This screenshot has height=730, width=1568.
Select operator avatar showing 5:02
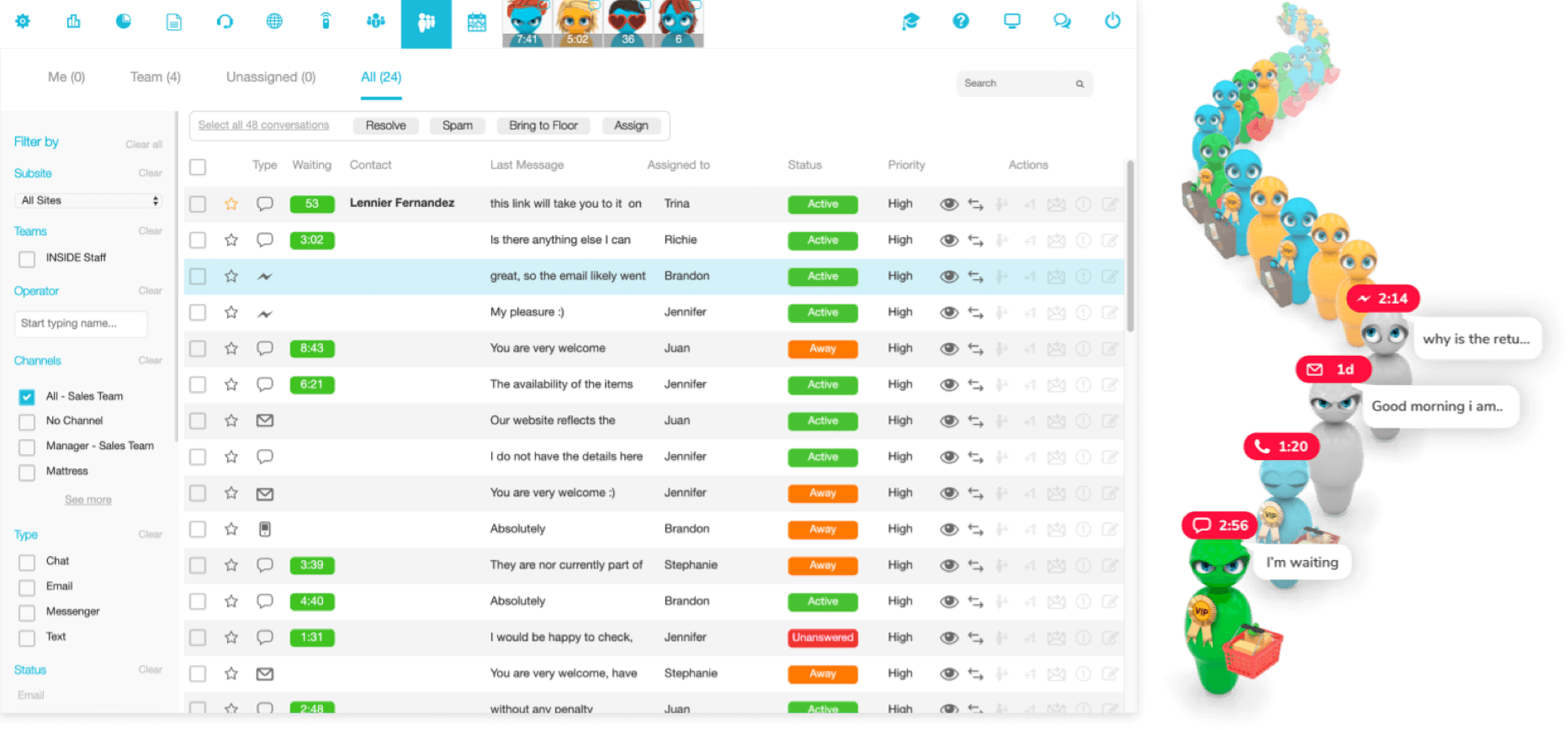(578, 24)
